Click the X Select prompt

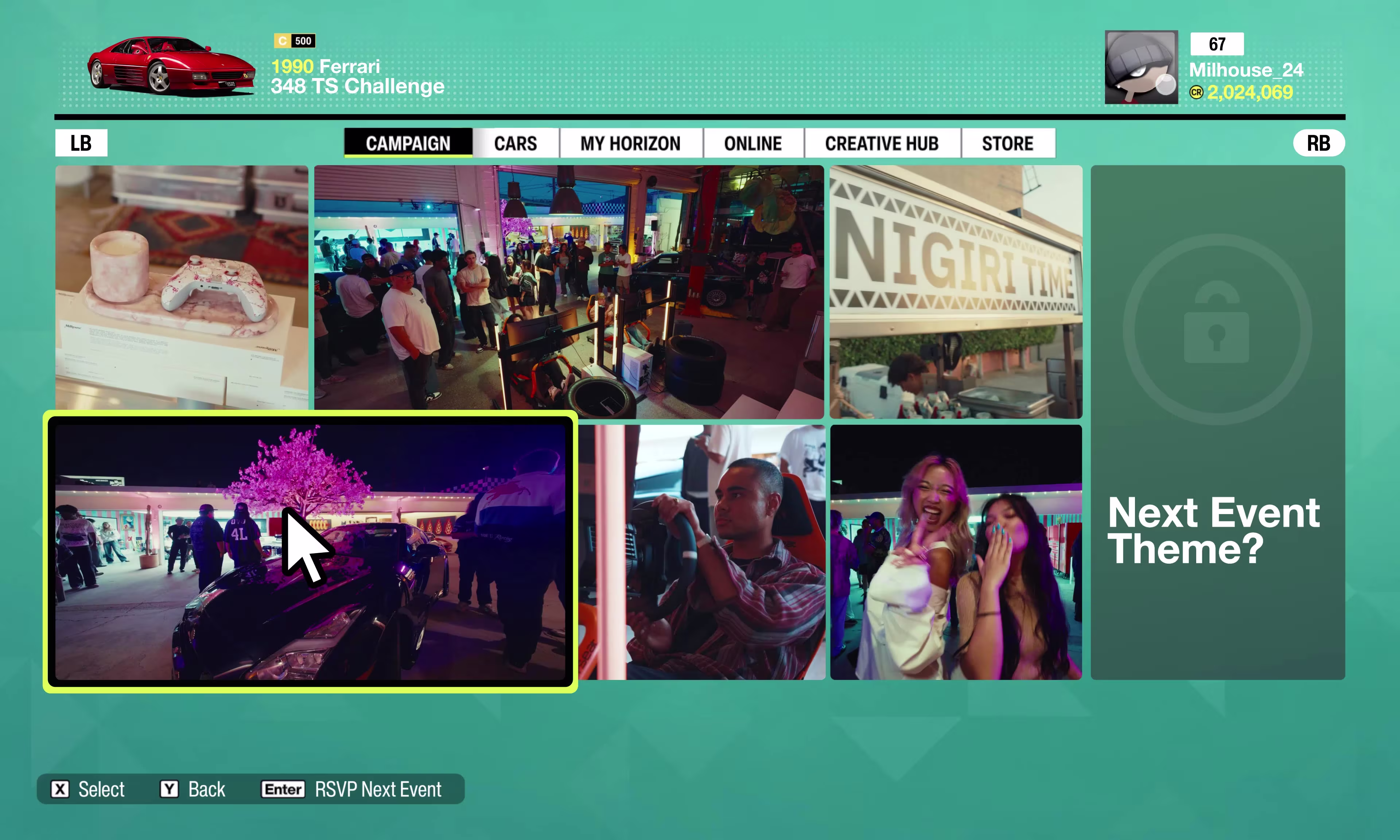click(x=88, y=789)
